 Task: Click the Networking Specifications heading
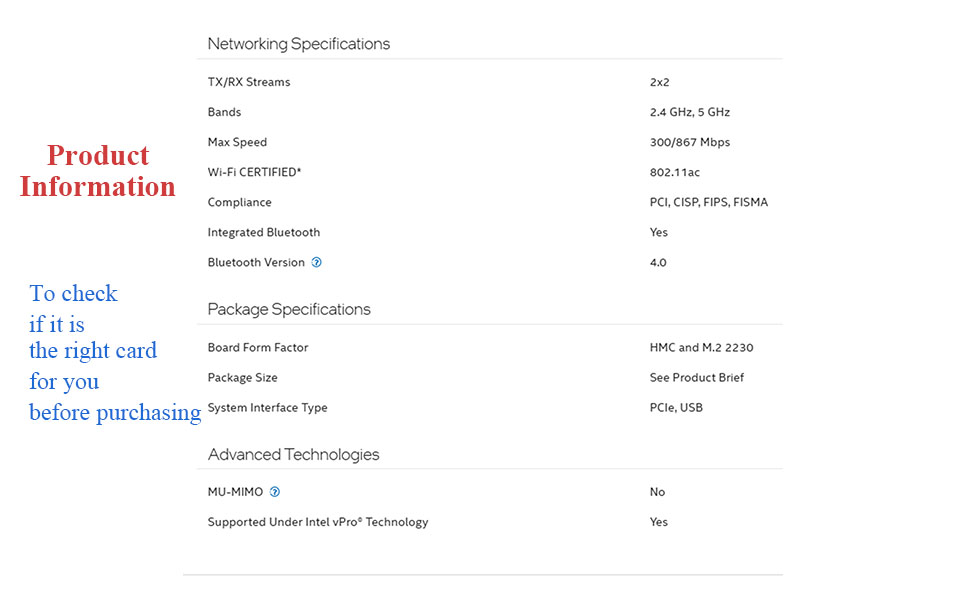[298, 44]
